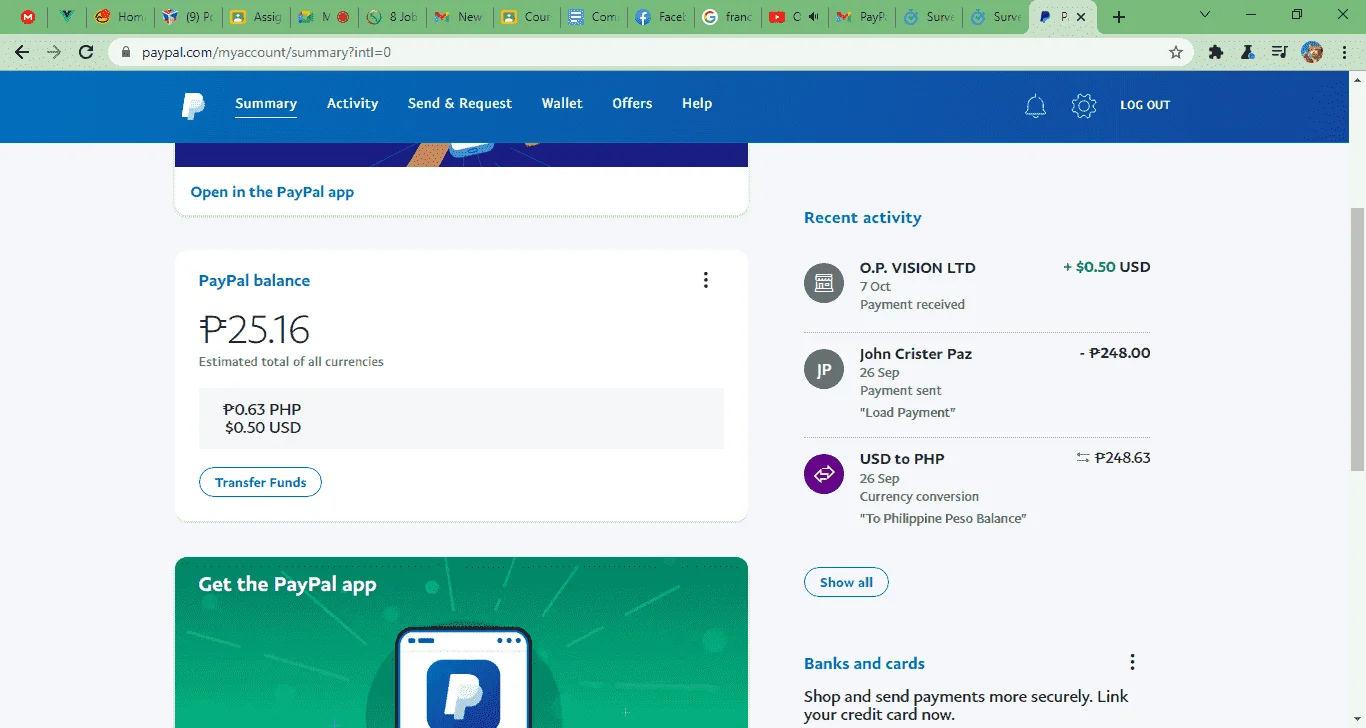Click the O.P. VISION LTD merchant icon
1366x728 pixels.
824,282
